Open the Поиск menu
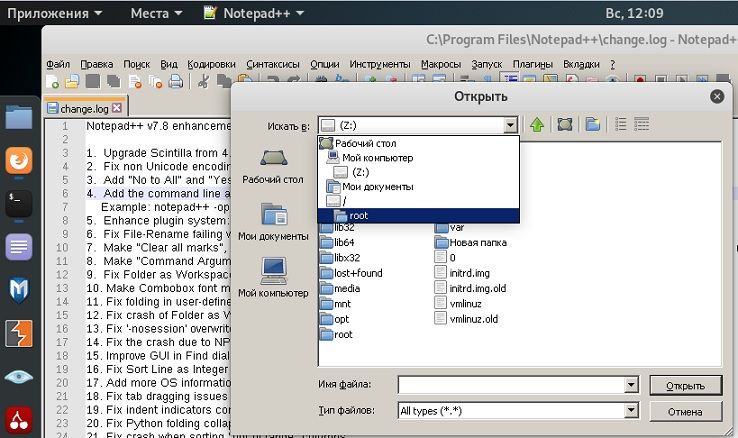The width and height of the screenshot is (738, 438). click(136, 64)
